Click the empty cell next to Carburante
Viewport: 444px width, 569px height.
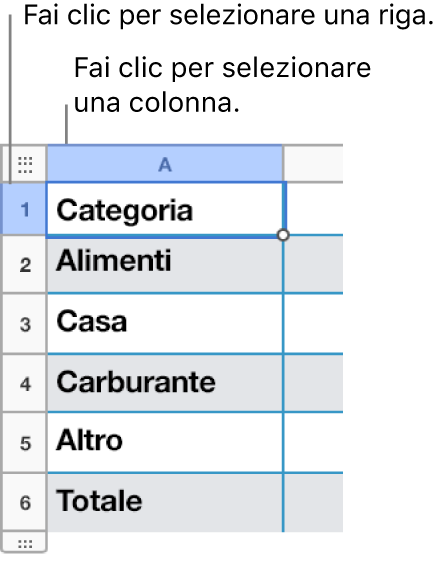(x=313, y=383)
